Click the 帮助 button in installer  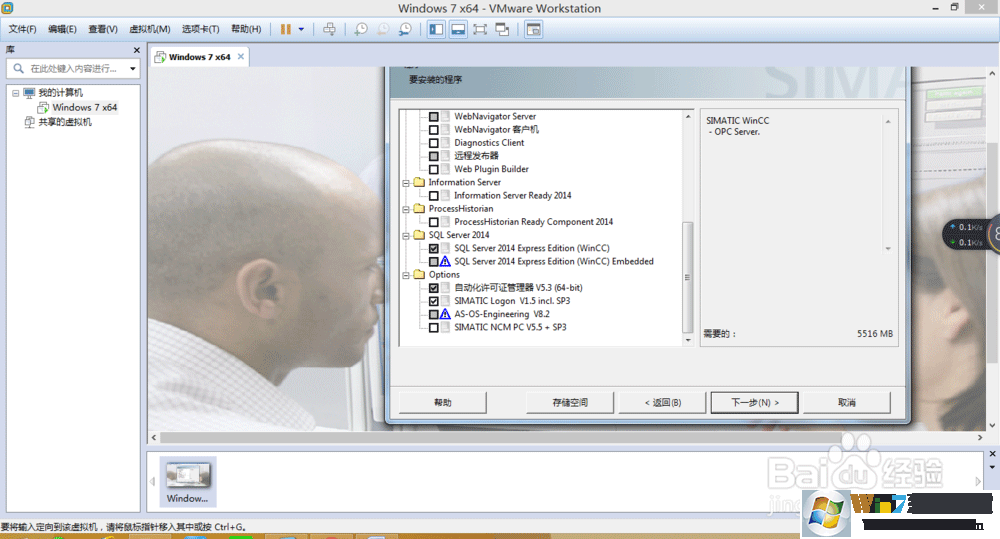point(443,402)
